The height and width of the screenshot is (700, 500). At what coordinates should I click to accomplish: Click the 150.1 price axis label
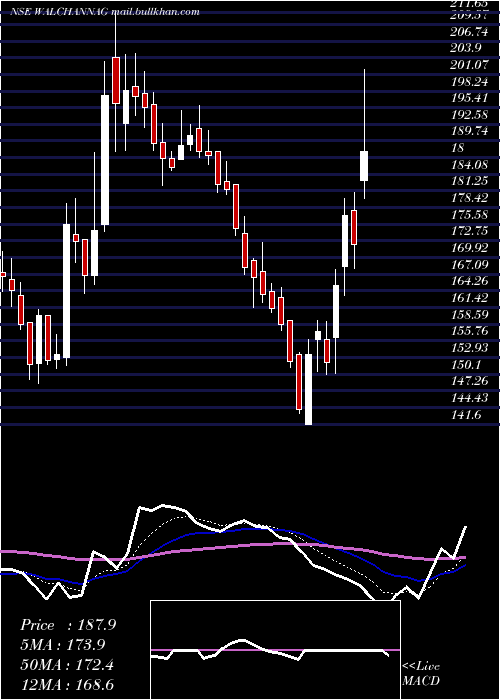click(467, 365)
